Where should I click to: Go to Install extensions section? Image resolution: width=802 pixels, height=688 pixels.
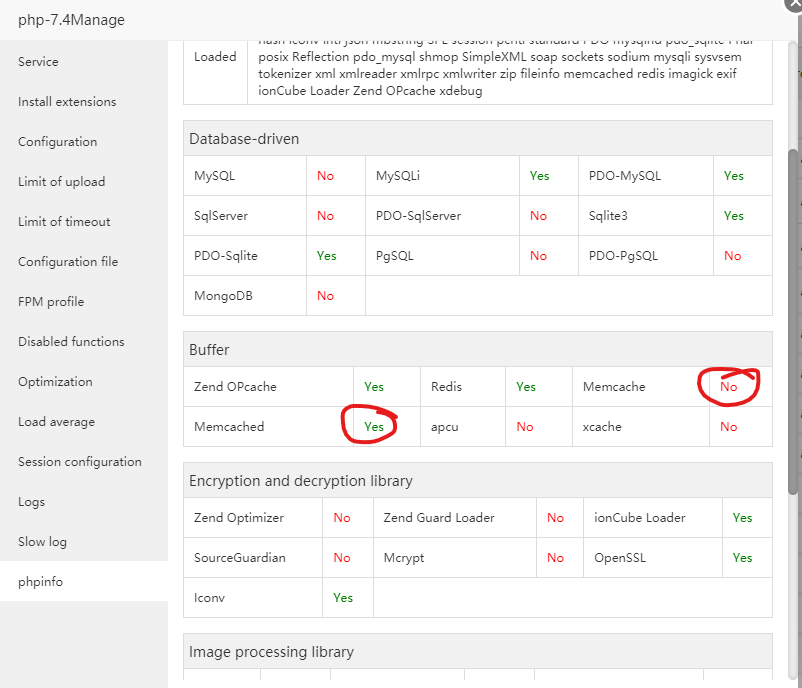pyautogui.click(x=67, y=102)
